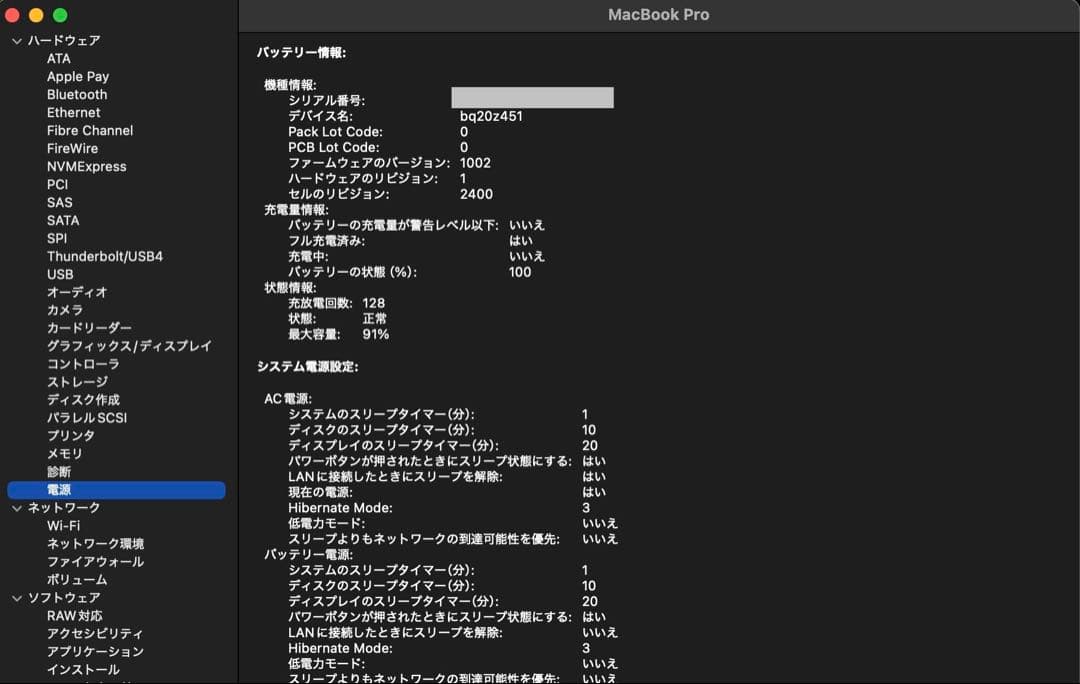The height and width of the screenshot is (684, 1080).
Task: Collapse the ネットワーク section
Action: 16,508
